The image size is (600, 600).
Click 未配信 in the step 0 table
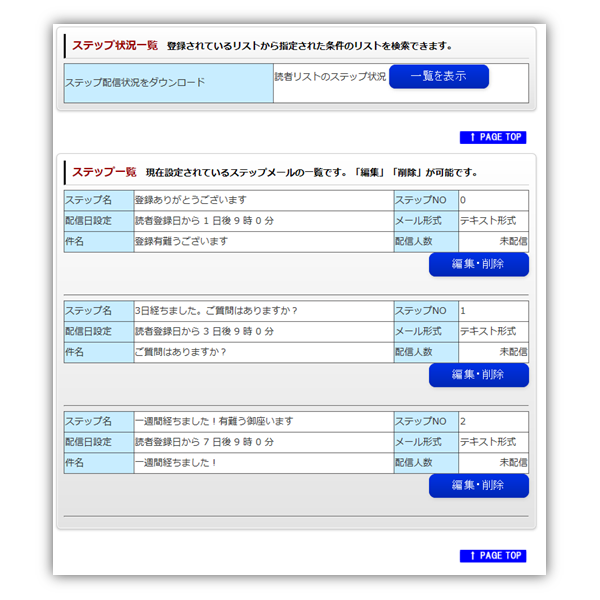pos(514,241)
